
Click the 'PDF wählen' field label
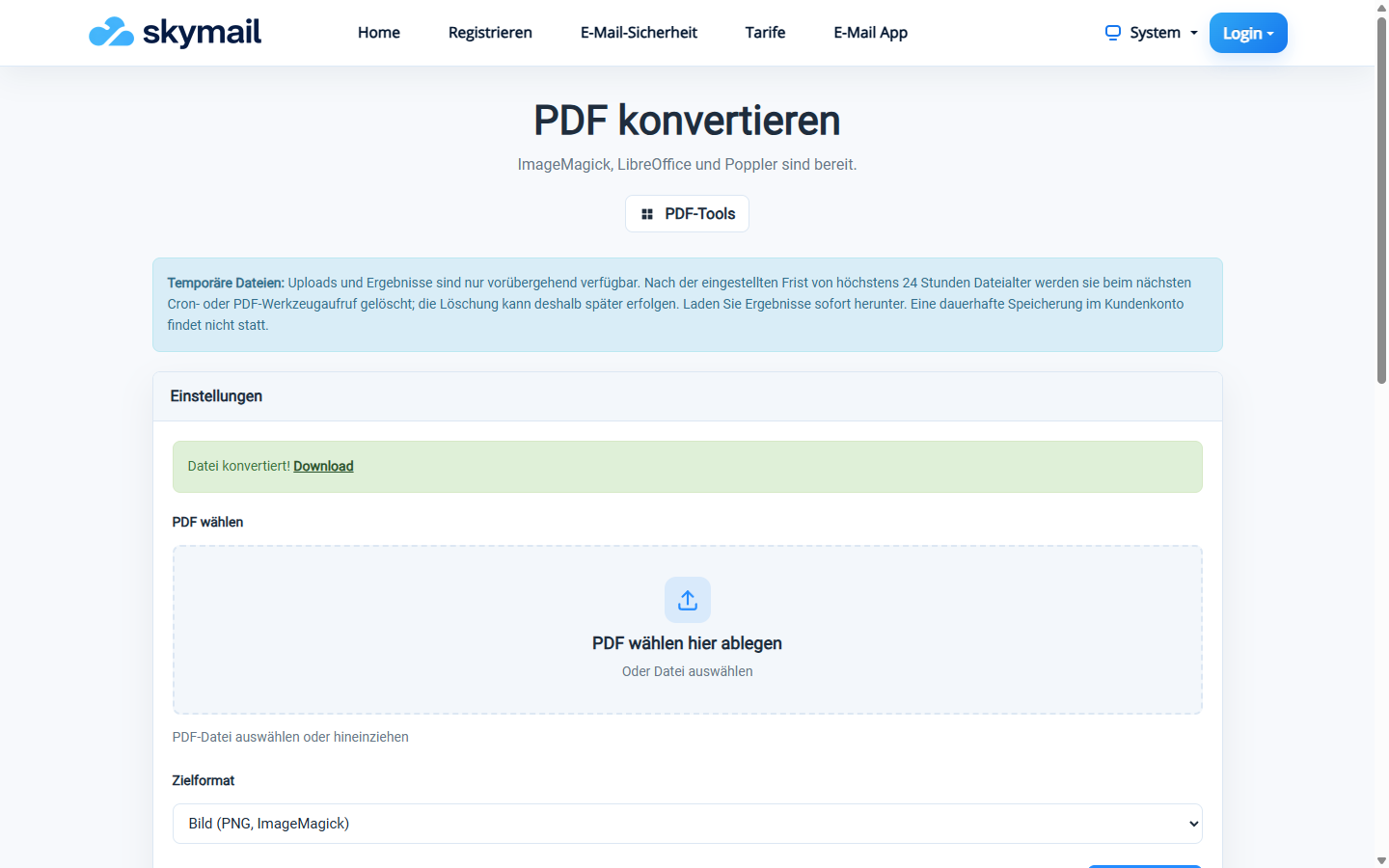(x=207, y=522)
